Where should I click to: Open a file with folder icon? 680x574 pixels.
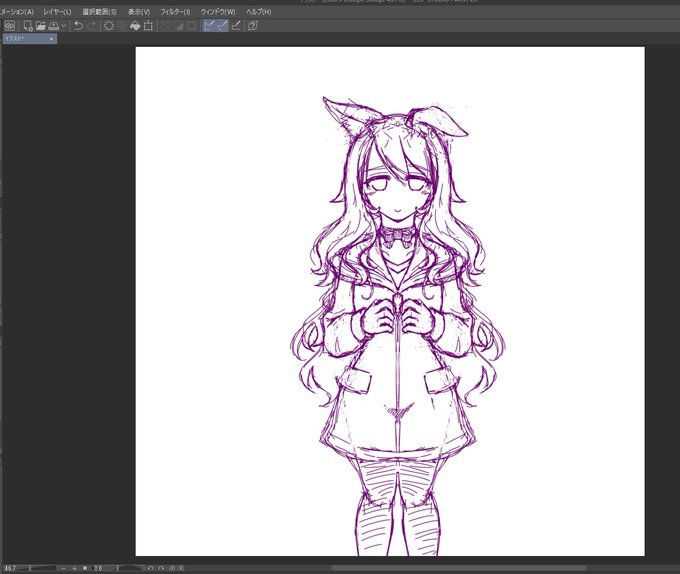point(41,26)
